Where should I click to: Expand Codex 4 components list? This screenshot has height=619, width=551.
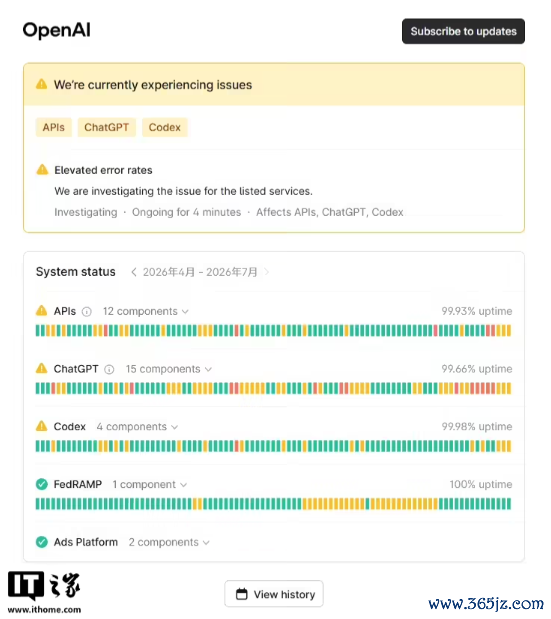pyautogui.click(x=137, y=427)
